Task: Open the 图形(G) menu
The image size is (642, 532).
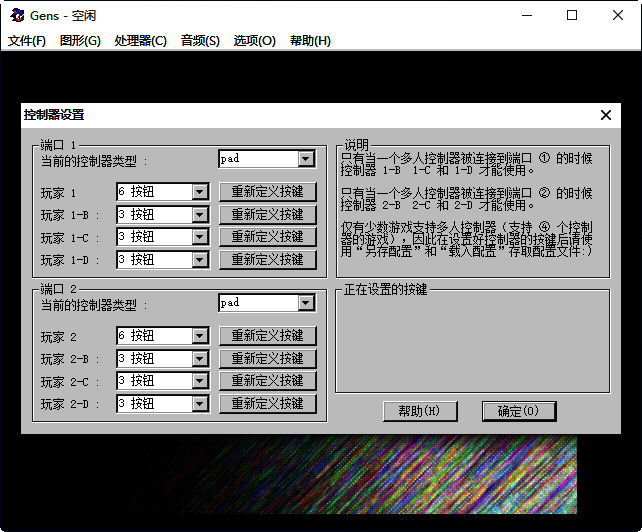Action: click(80, 41)
